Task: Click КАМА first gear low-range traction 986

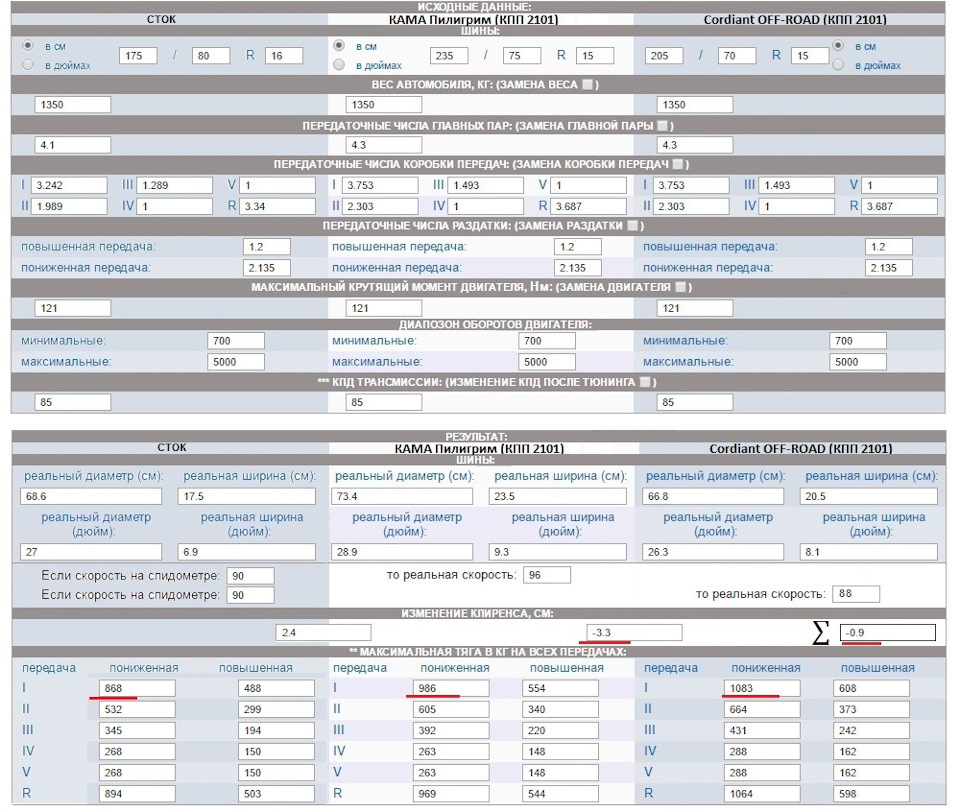Action: coord(451,688)
